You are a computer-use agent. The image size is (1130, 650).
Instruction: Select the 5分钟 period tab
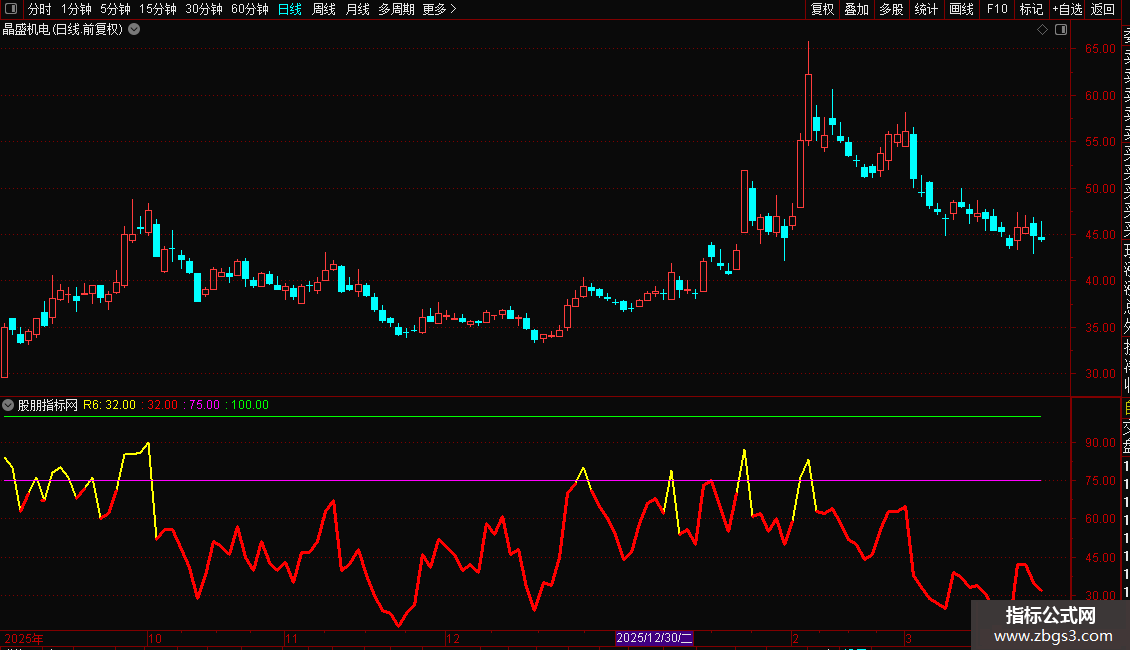115,9
